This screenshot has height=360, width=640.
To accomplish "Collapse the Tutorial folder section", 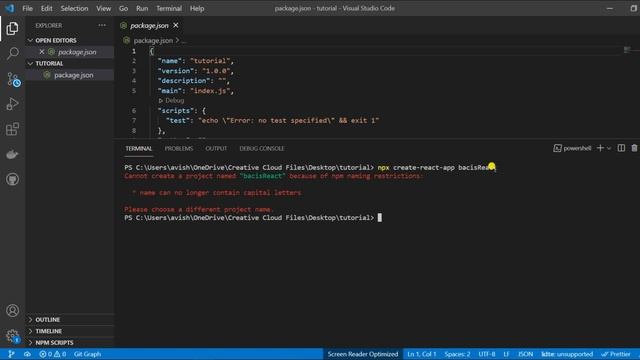I will pyautogui.click(x=30, y=64).
